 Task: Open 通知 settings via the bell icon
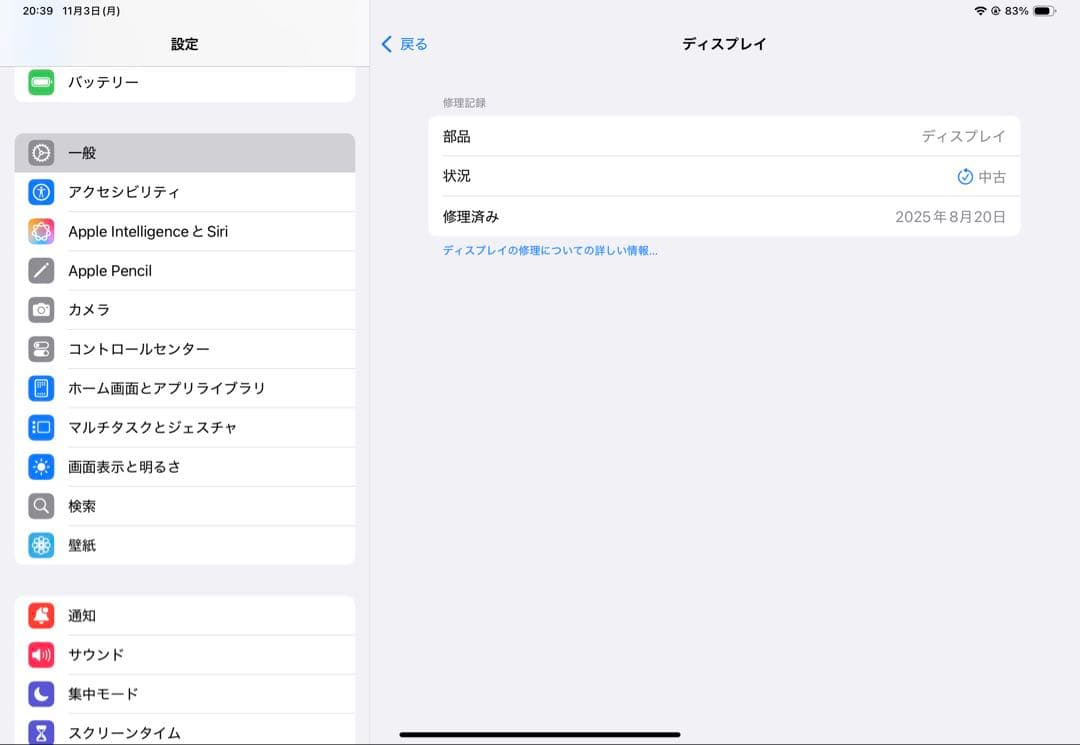tap(42, 615)
